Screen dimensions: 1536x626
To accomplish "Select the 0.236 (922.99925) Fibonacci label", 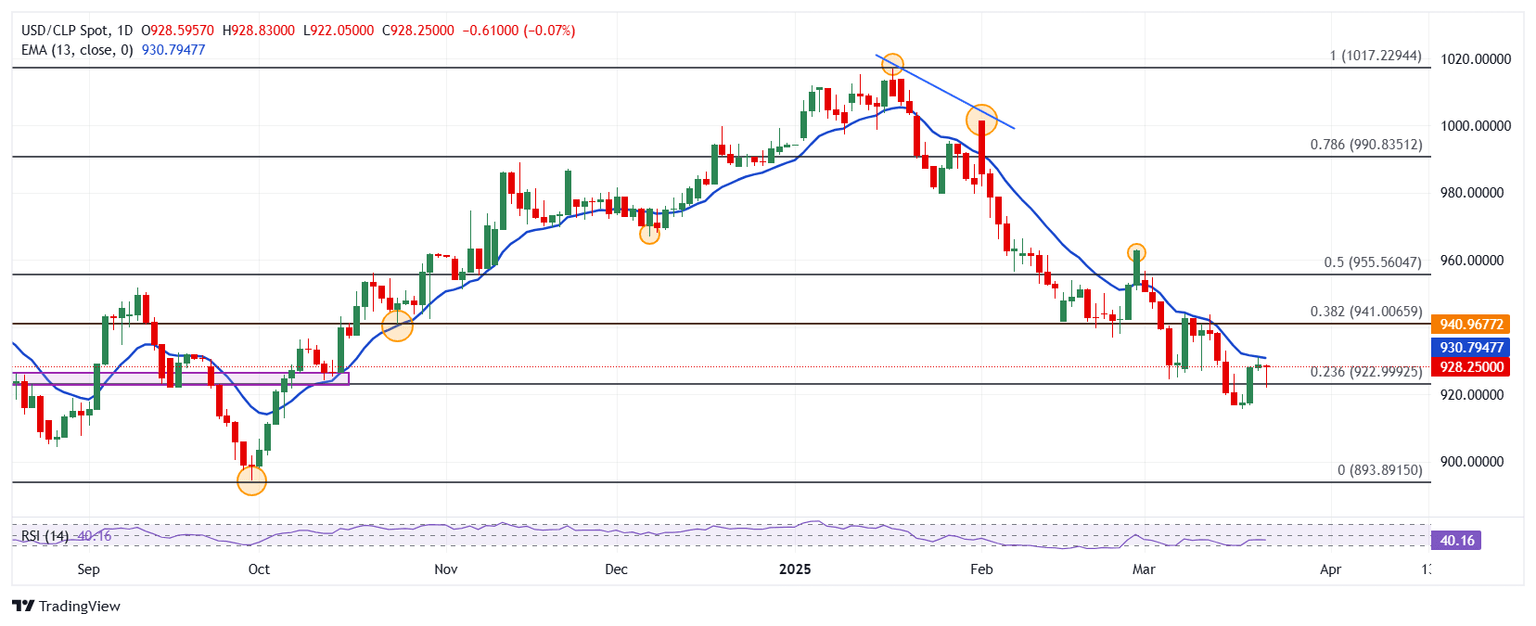I will [x=1365, y=371].
